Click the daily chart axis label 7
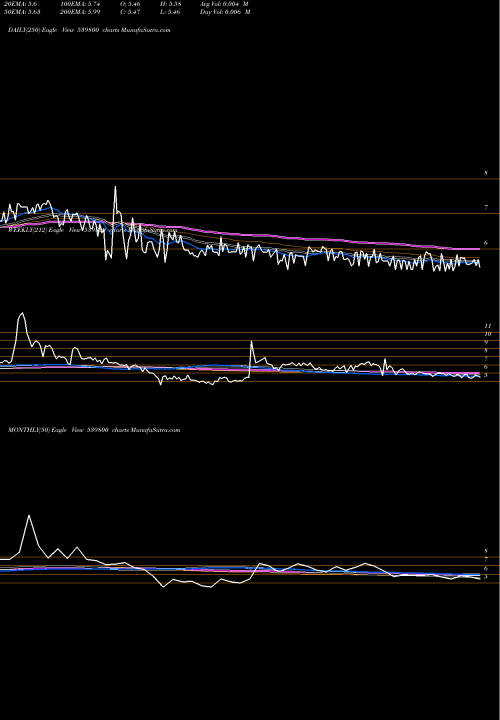This screenshot has width=500, height=720. (x=486, y=208)
